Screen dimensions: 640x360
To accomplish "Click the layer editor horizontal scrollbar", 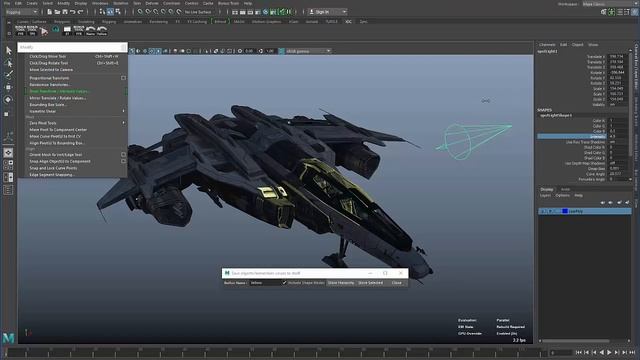I will coord(576,340).
